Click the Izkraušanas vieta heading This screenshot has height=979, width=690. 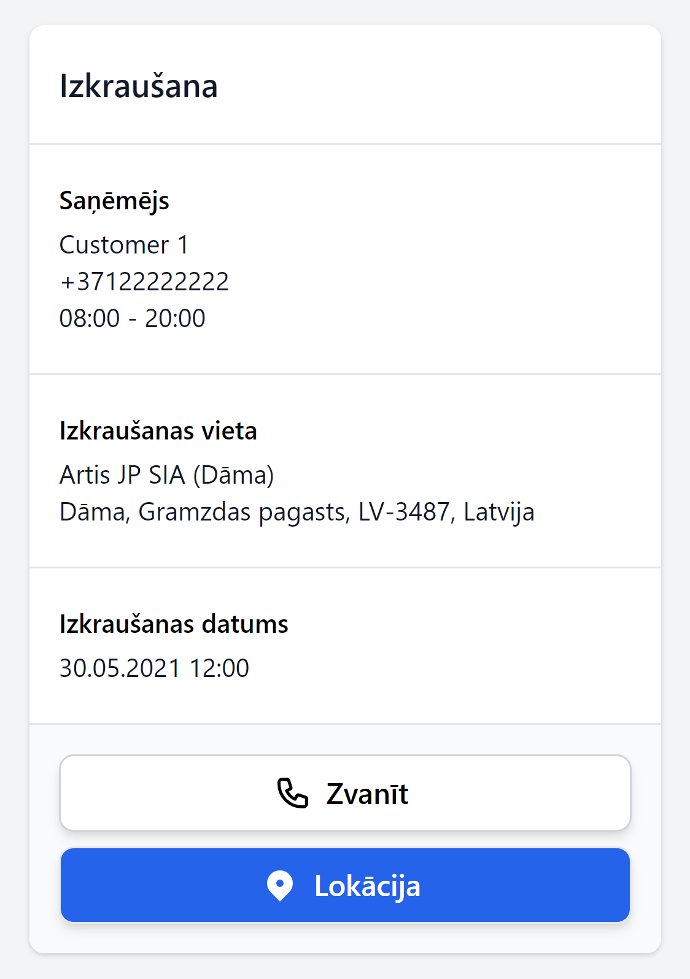pyautogui.click(x=158, y=431)
